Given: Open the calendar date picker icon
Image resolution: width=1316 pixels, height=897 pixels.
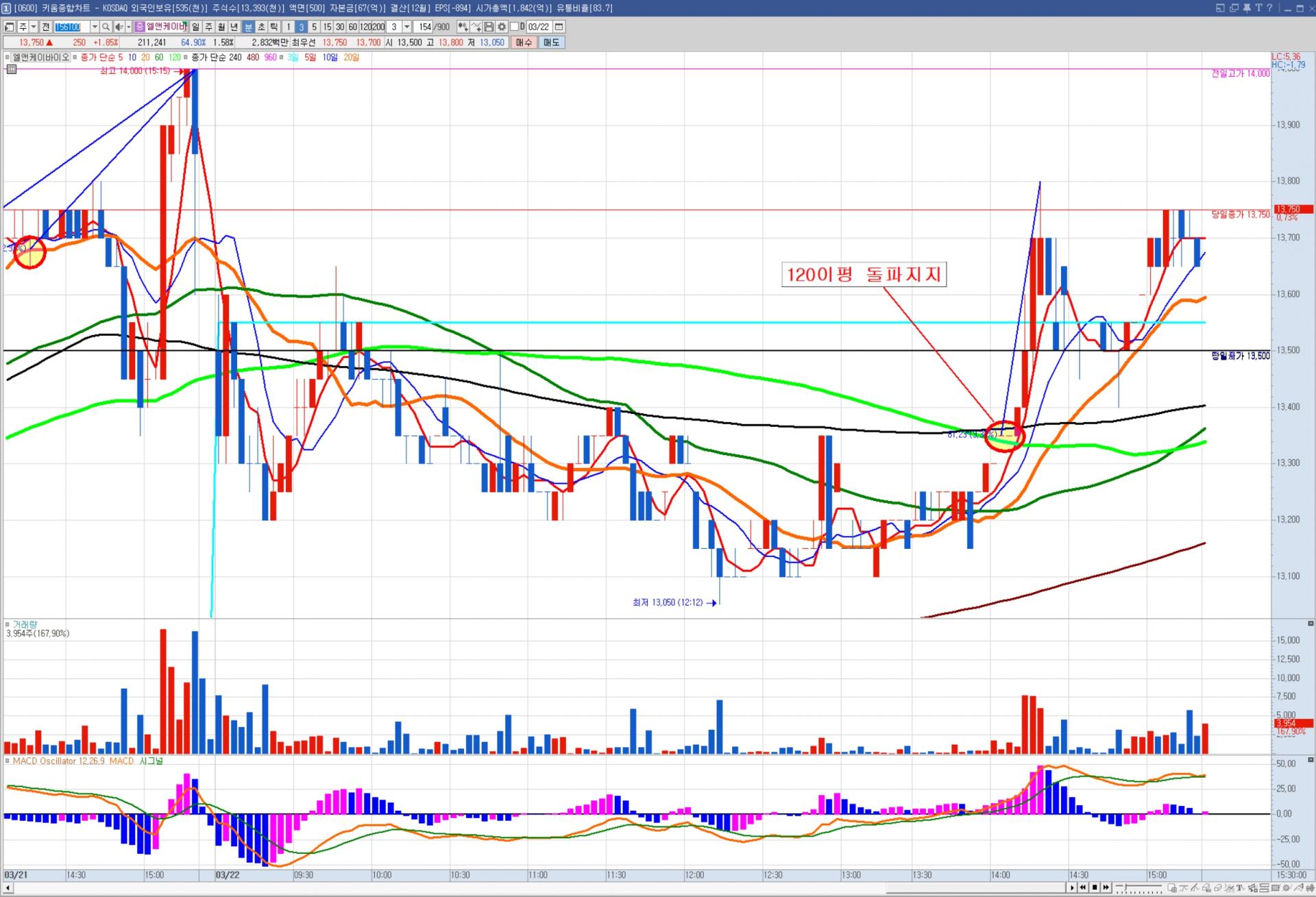Looking at the screenshot, I should pyautogui.click(x=559, y=27).
